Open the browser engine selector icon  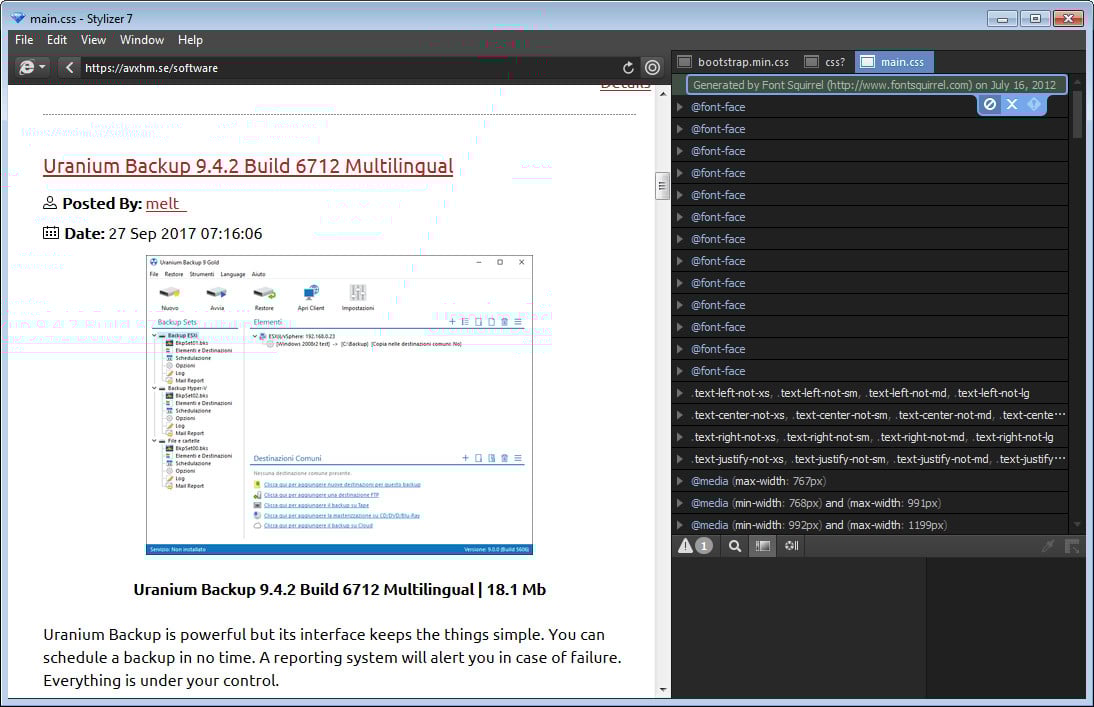coord(32,68)
